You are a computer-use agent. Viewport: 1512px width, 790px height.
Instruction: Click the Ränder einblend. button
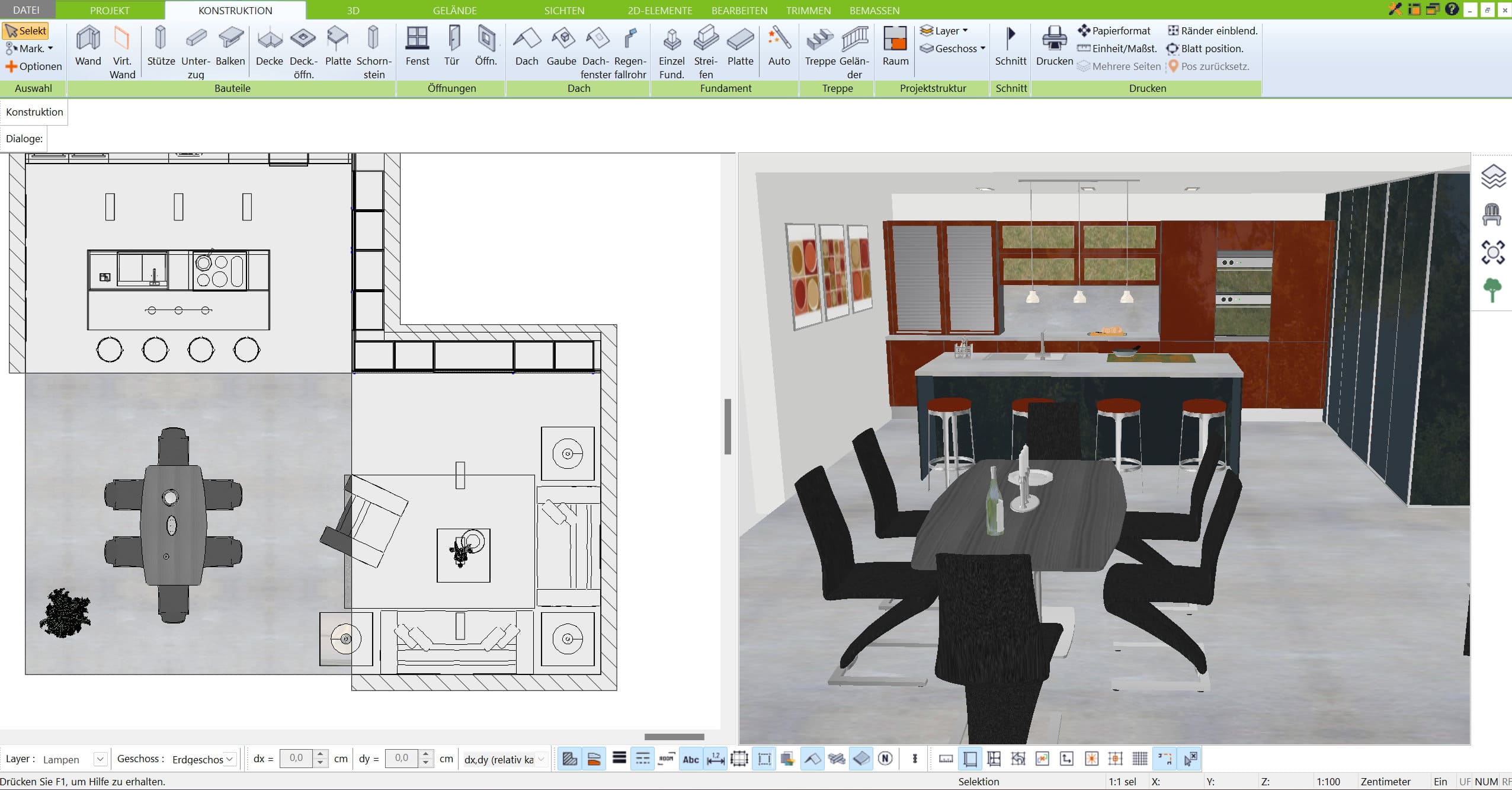pos(1212,31)
